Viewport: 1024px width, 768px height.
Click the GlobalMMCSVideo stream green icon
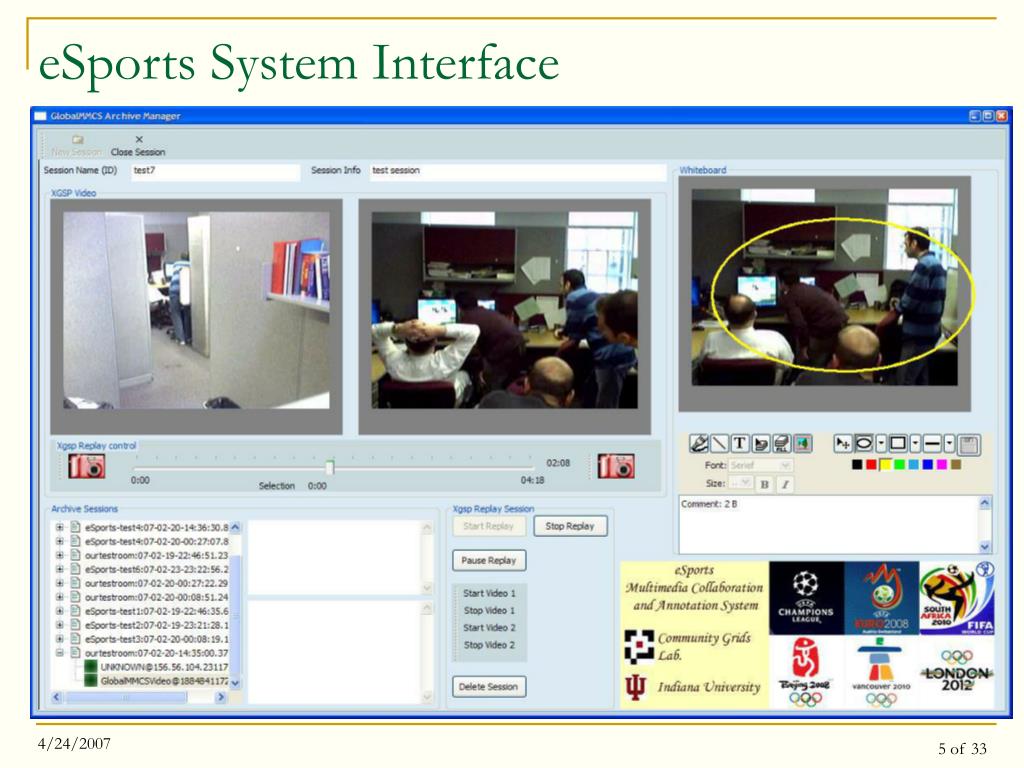[91, 680]
